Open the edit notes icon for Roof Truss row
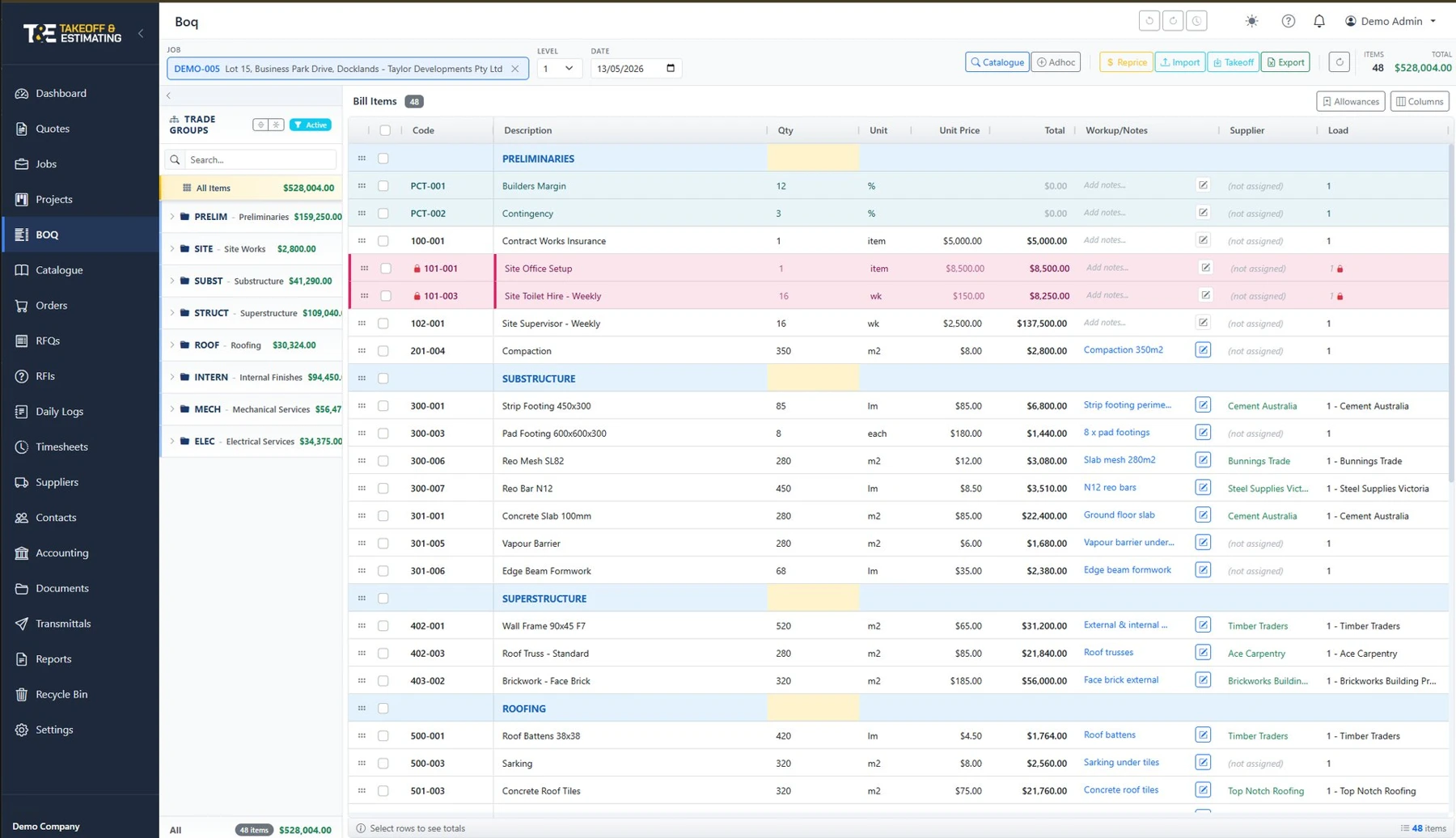 (x=1203, y=653)
